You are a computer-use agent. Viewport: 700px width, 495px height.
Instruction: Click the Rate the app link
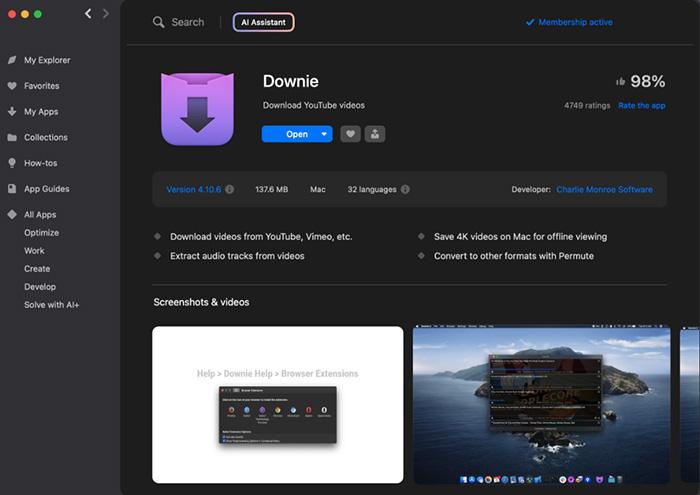click(x=642, y=105)
